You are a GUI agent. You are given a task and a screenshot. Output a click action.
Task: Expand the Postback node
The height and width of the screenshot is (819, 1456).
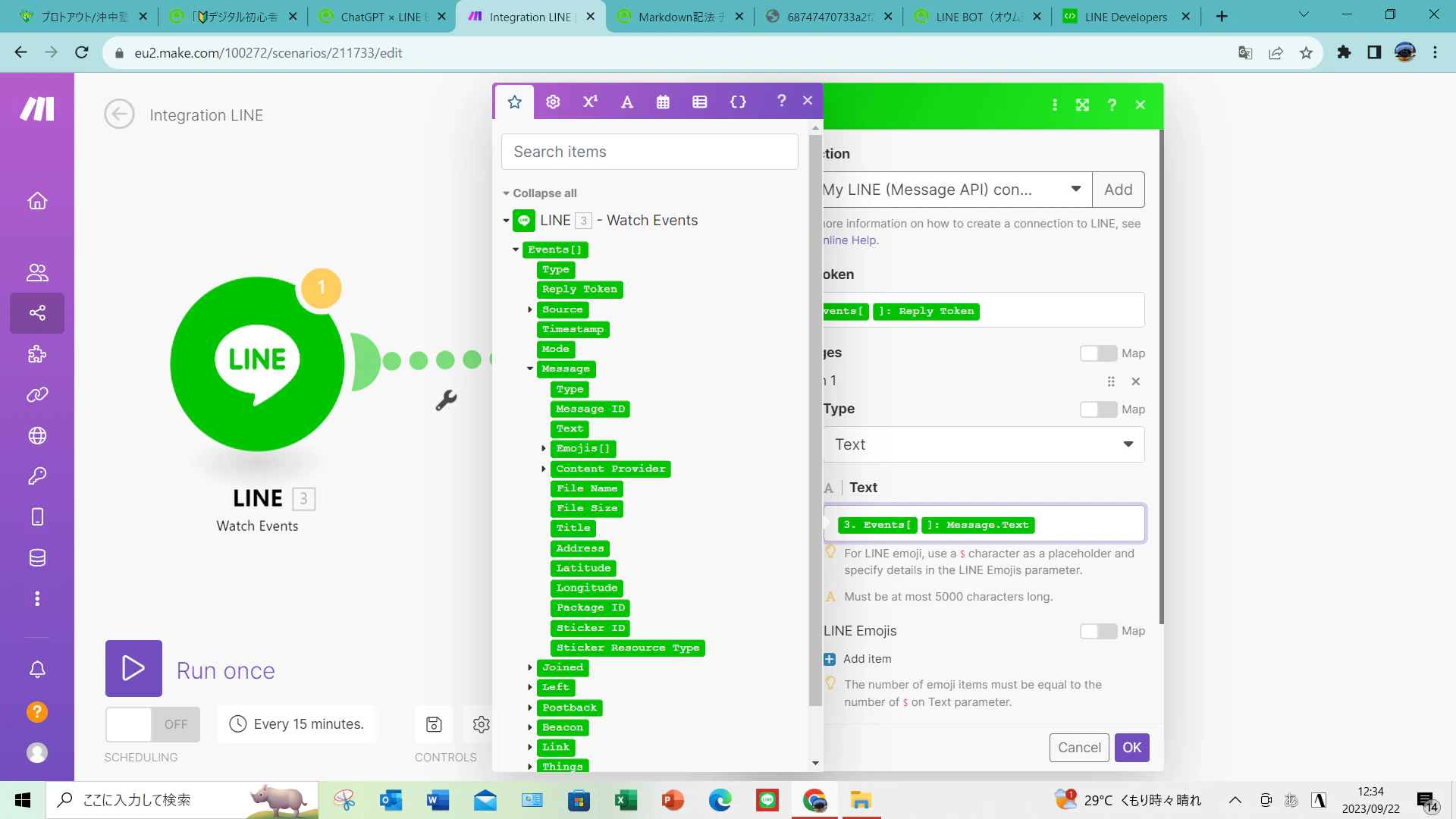[x=529, y=708]
